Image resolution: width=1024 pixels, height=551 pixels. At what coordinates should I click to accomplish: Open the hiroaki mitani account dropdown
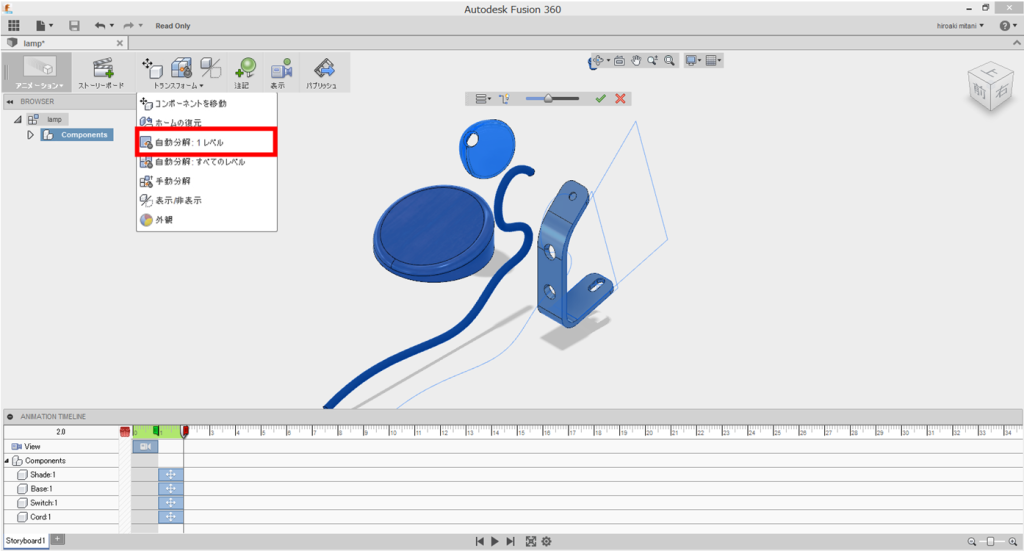coord(960,26)
